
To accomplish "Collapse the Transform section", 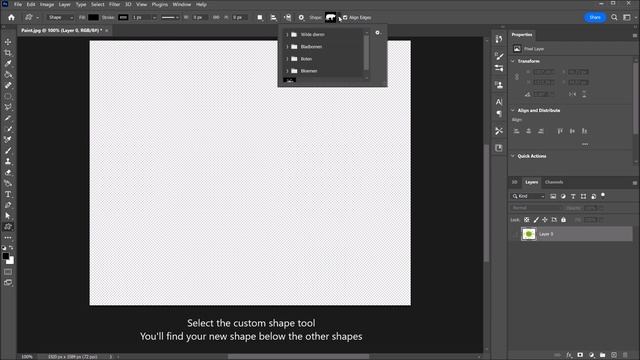I will [513, 61].
